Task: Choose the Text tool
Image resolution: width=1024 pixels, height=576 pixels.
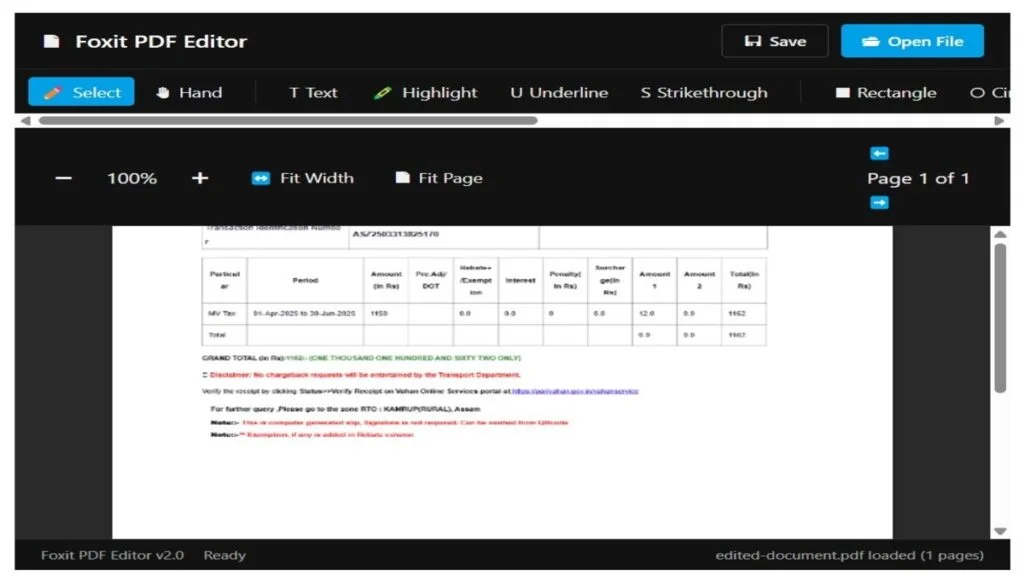Action: [x=313, y=92]
